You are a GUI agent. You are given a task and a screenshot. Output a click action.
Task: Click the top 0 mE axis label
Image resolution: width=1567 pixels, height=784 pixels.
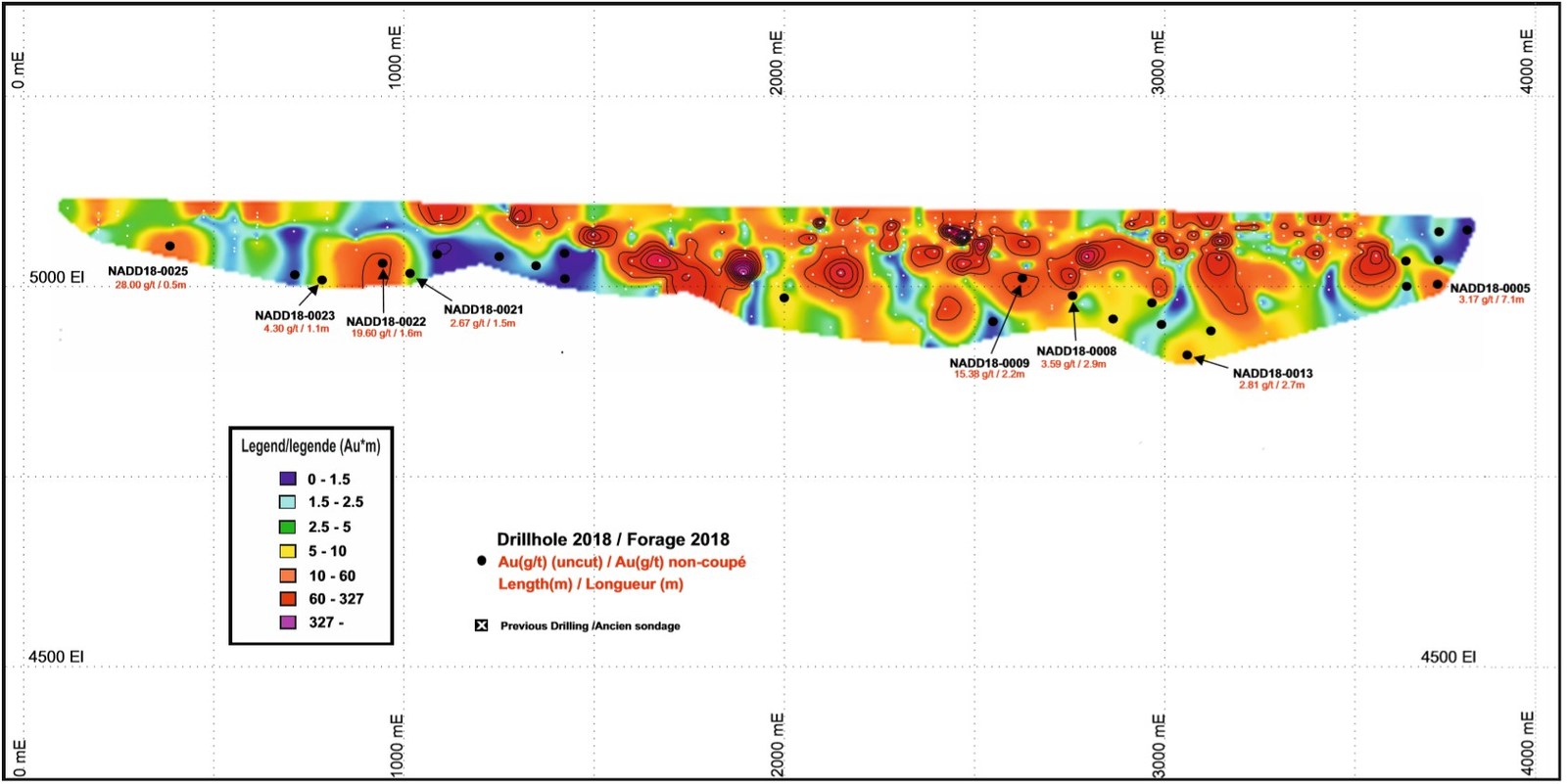click(x=19, y=69)
